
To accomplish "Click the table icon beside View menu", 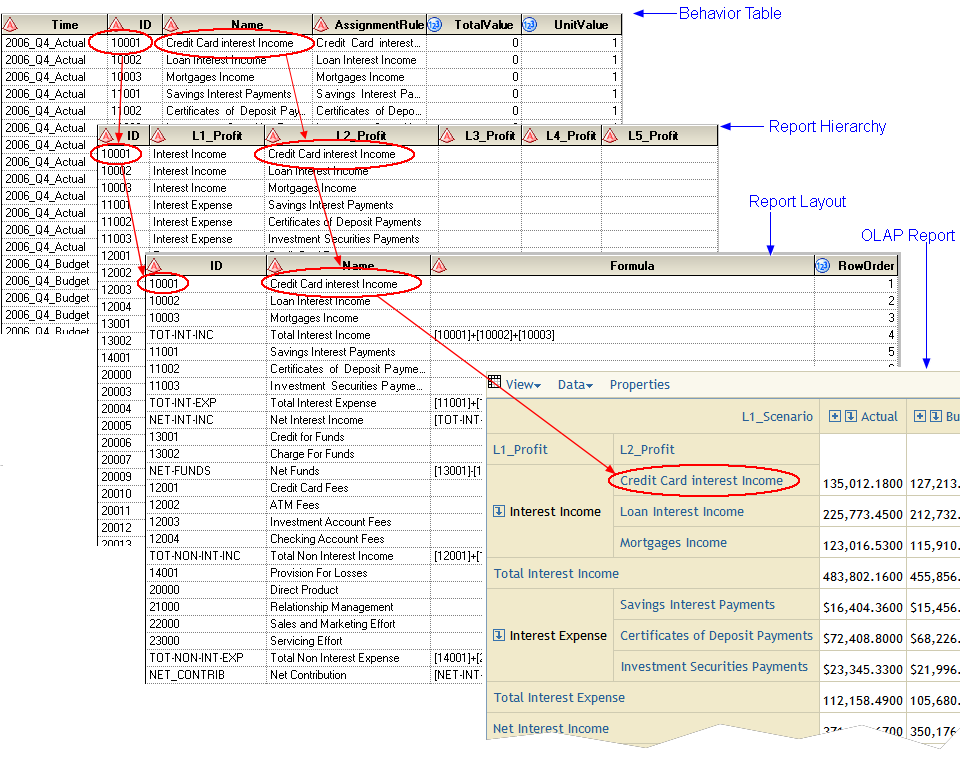I will 494,383.
